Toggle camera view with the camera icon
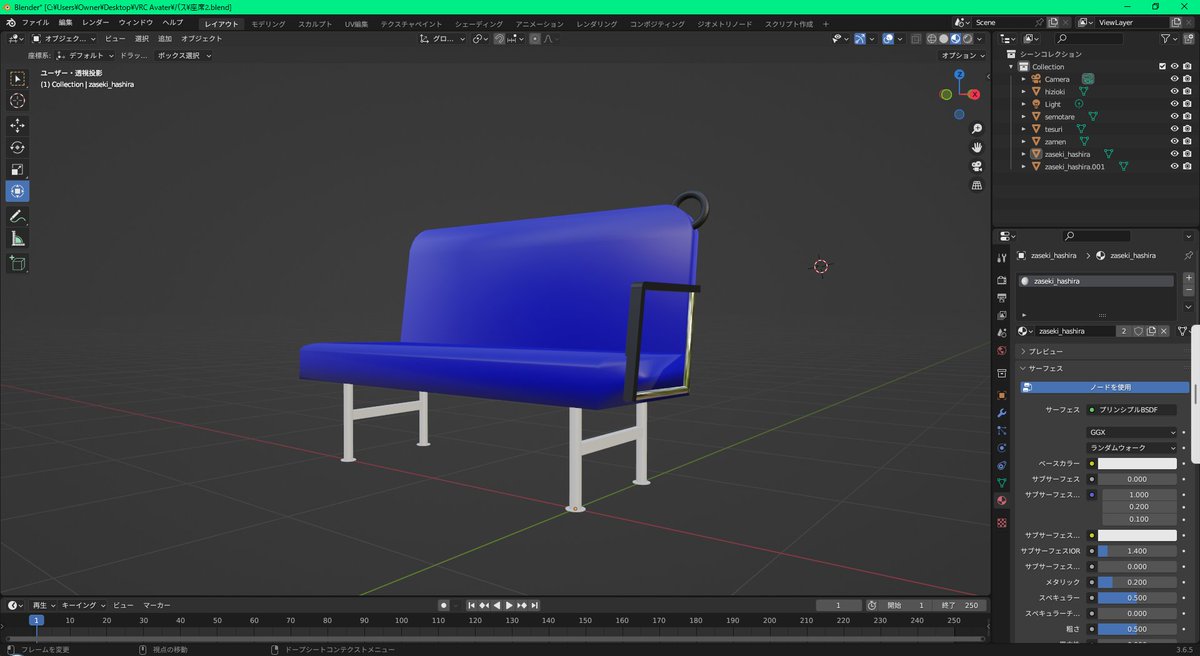Viewport: 1200px width, 656px height. tap(977, 167)
